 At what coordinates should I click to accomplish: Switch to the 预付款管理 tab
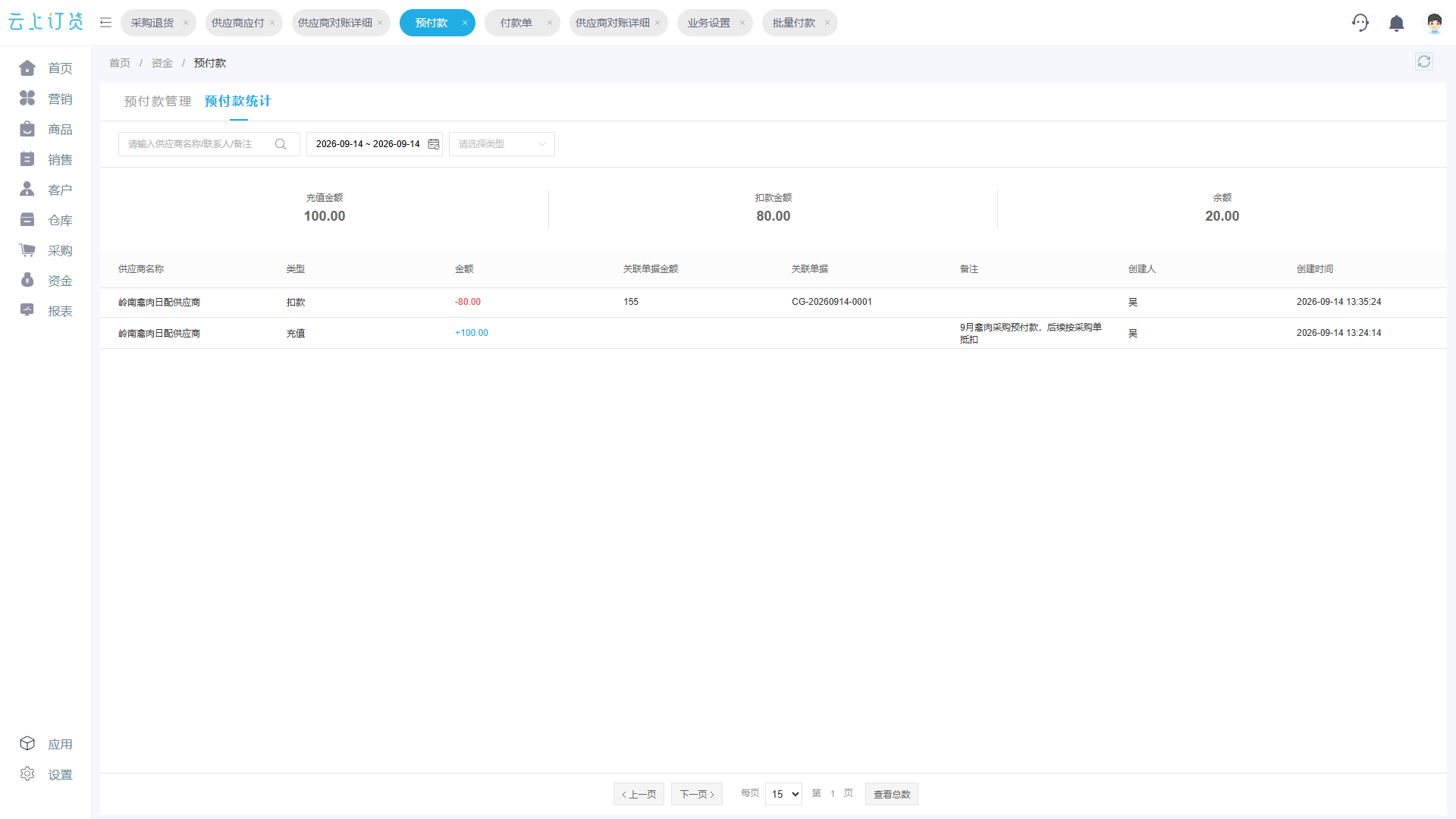[x=158, y=102]
